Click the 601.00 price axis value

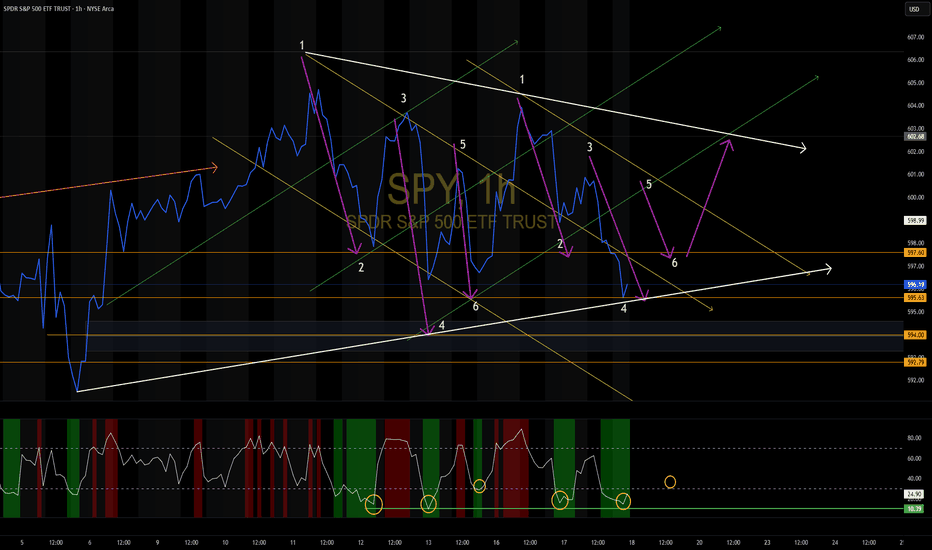(915, 174)
